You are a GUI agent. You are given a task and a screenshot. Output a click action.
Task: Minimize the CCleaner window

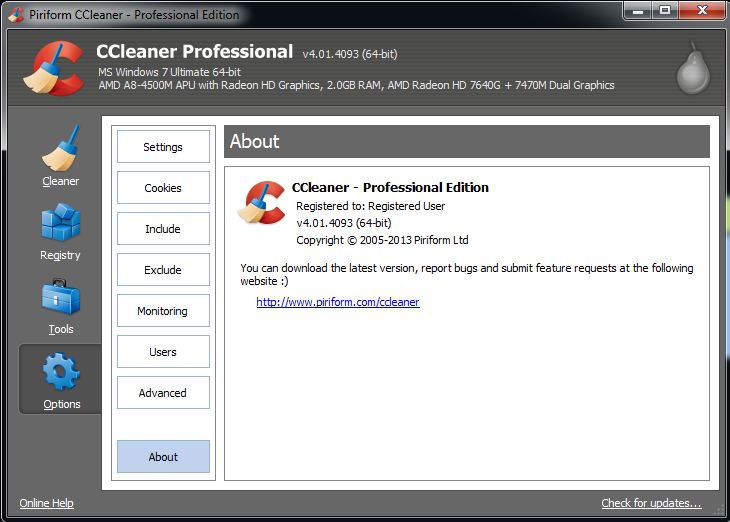coord(638,11)
